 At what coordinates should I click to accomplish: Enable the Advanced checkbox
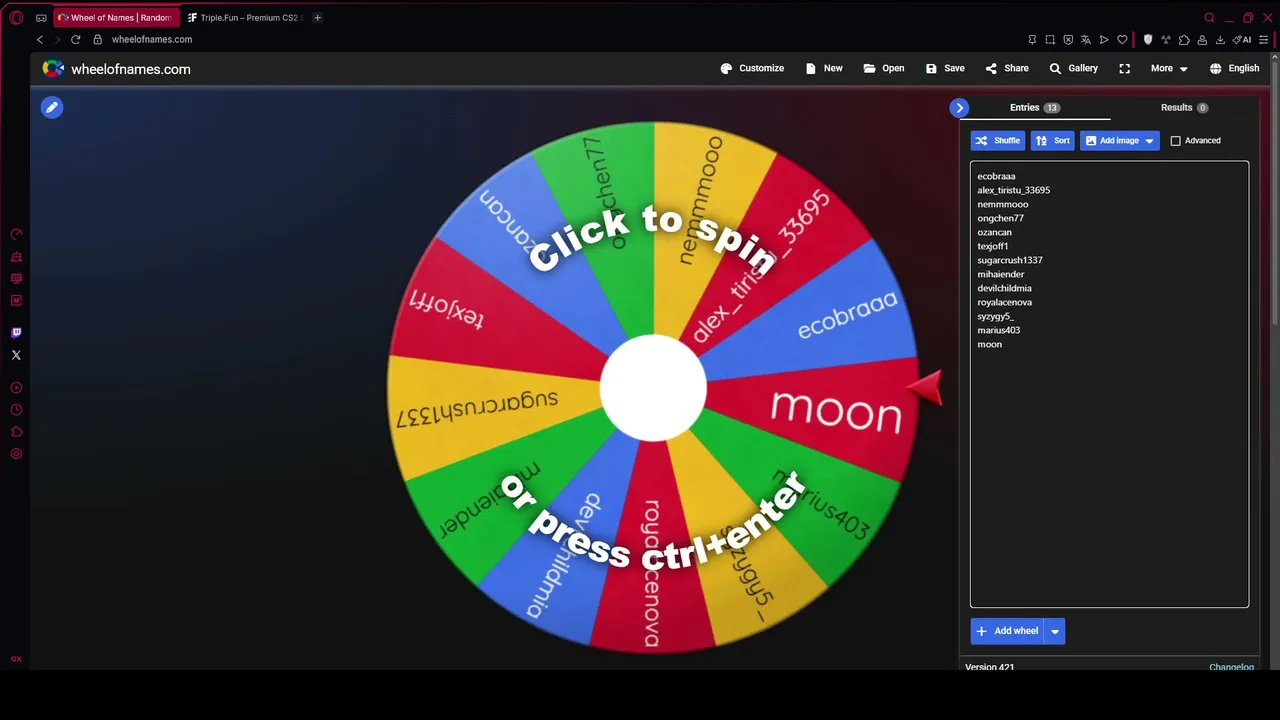click(1176, 140)
